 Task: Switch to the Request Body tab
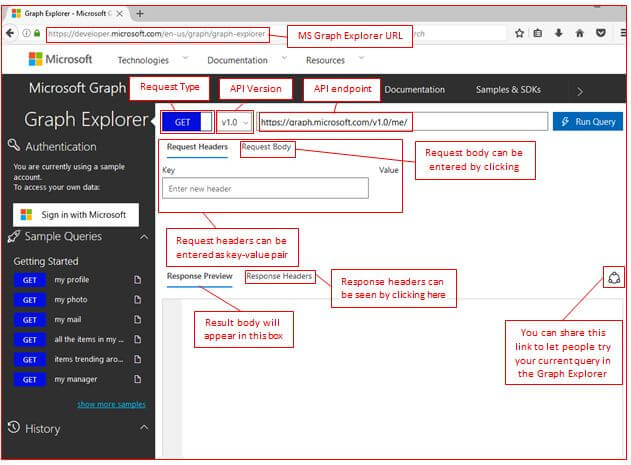click(x=266, y=147)
